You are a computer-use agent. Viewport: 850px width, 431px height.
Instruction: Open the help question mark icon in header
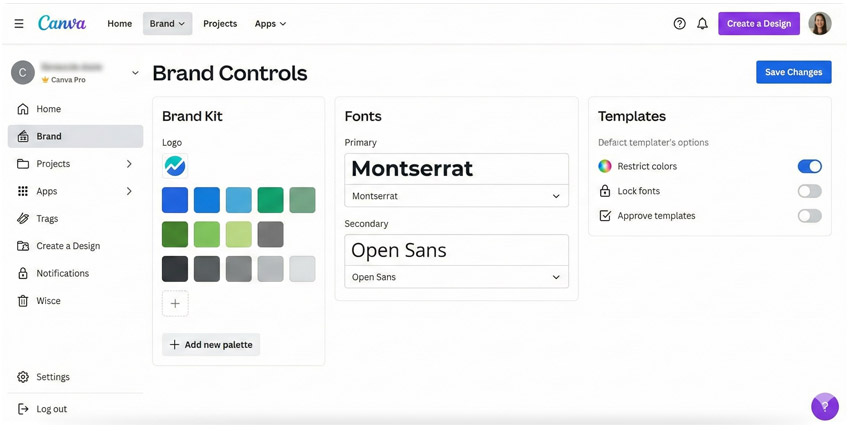coord(679,23)
